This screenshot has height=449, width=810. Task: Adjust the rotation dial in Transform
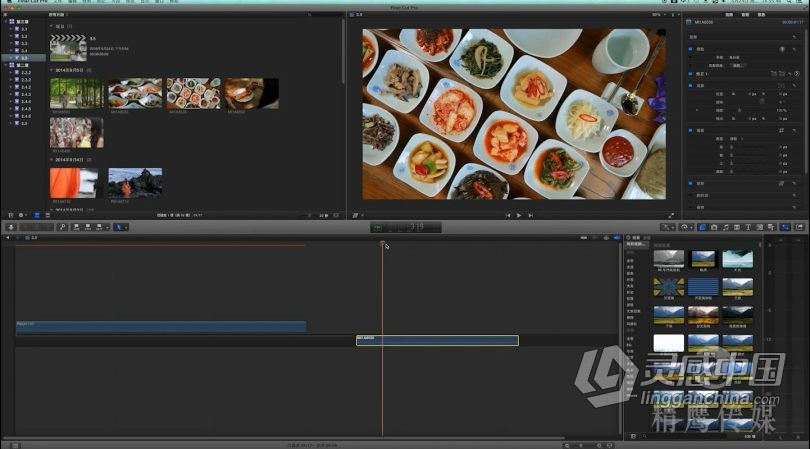[762, 102]
